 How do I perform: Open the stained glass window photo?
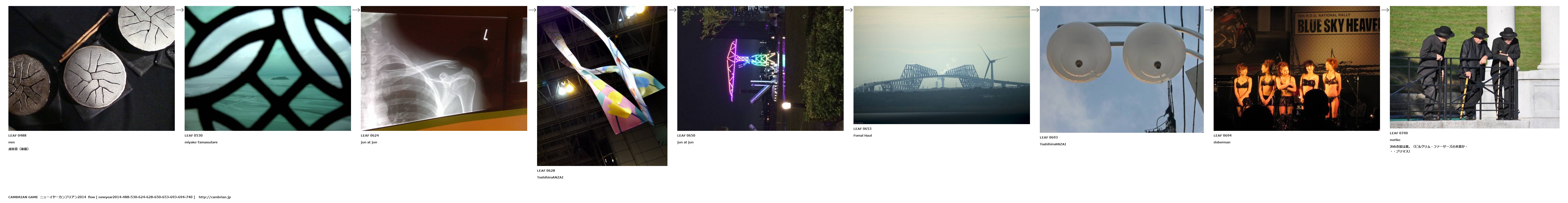click(268, 68)
